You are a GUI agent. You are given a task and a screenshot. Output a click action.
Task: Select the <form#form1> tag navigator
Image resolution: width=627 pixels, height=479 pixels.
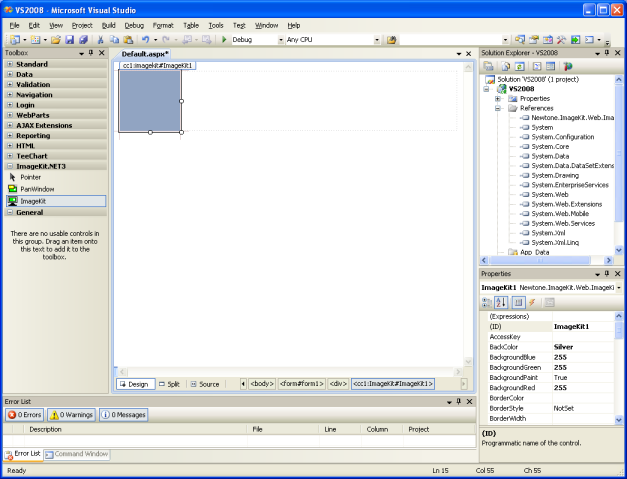[x=302, y=384]
